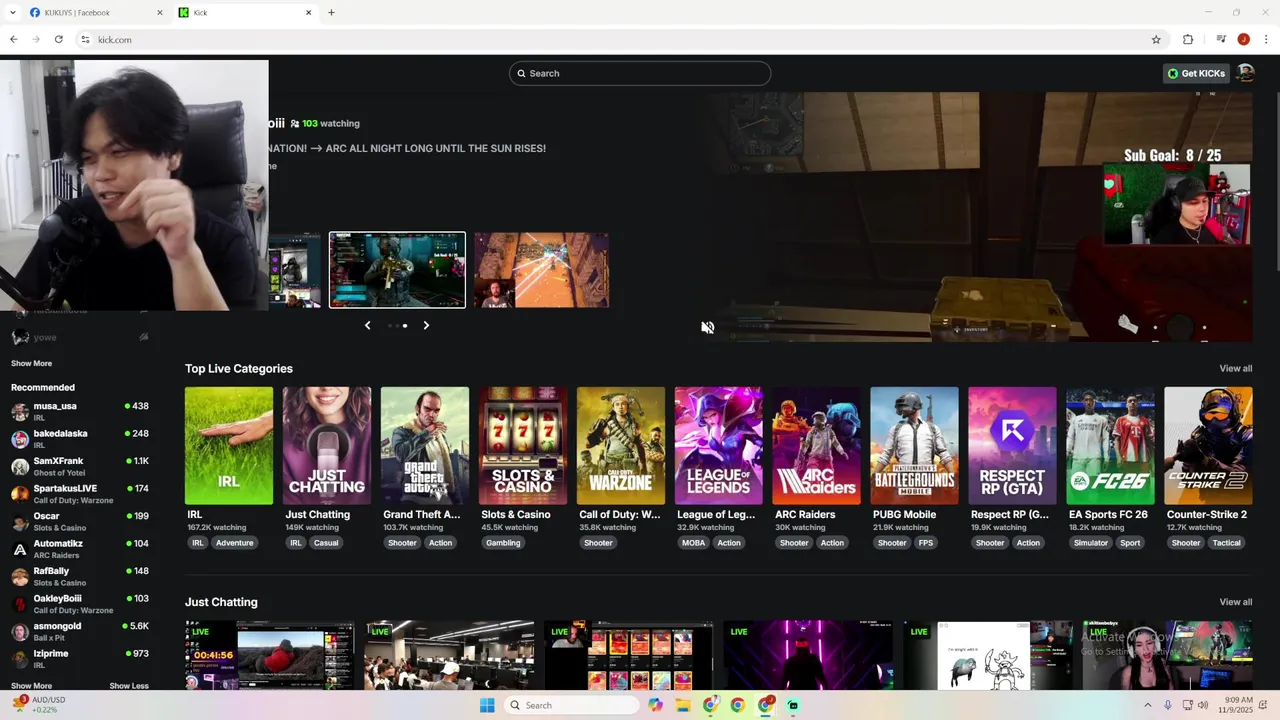Open SpartakusLIVE recommended channel

80,494
